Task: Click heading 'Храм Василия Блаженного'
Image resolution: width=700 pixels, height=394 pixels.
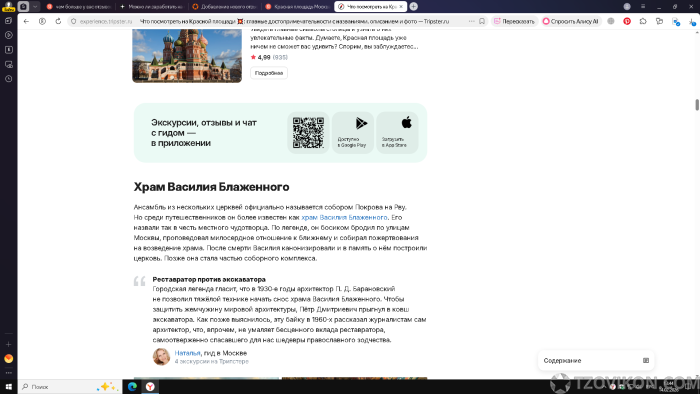Action: click(211, 187)
